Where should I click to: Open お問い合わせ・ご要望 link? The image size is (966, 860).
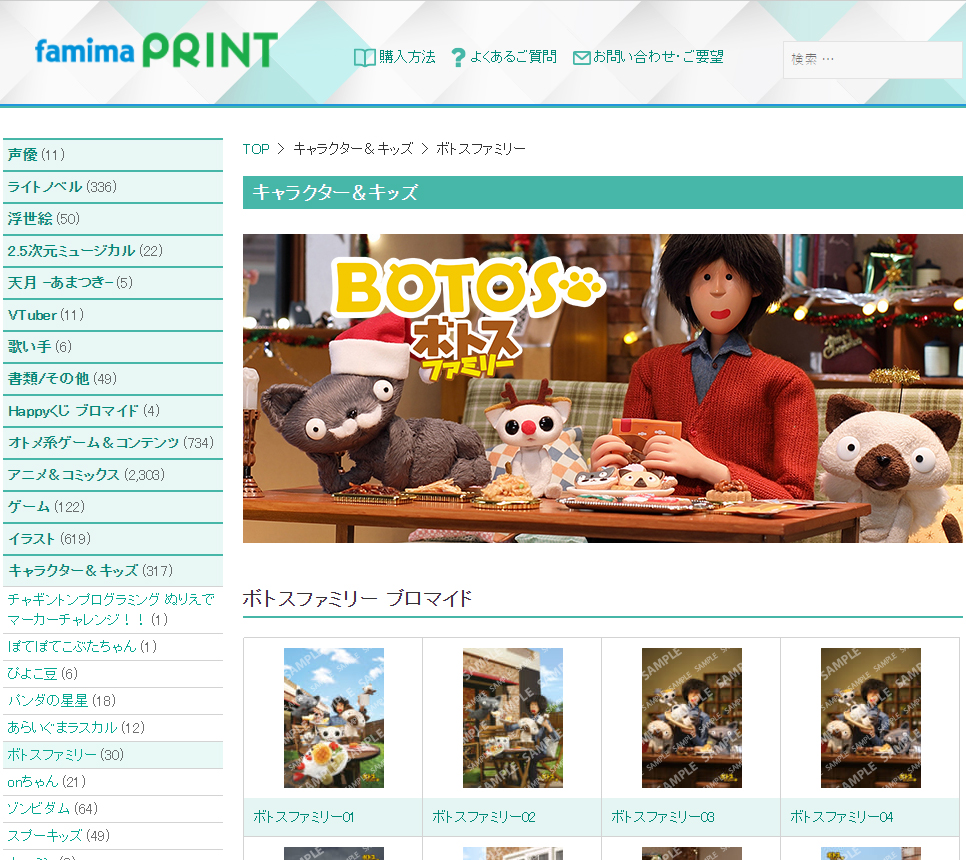point(658,57)
